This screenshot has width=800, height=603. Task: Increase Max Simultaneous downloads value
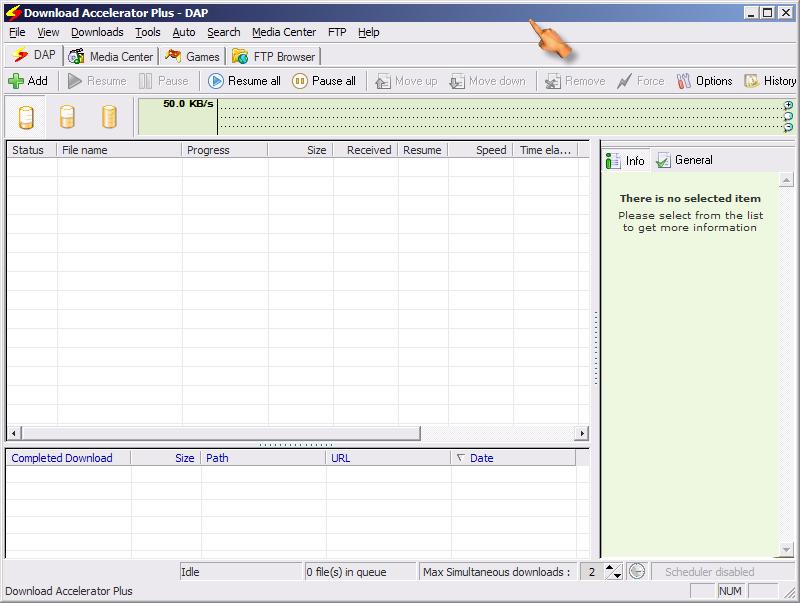608,567
